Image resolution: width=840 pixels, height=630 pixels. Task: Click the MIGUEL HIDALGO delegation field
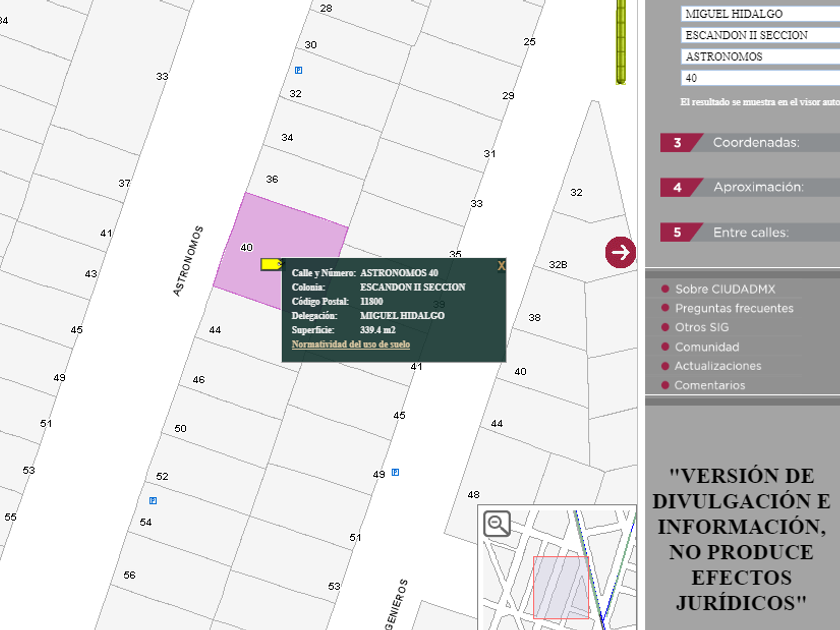(760, 14)
